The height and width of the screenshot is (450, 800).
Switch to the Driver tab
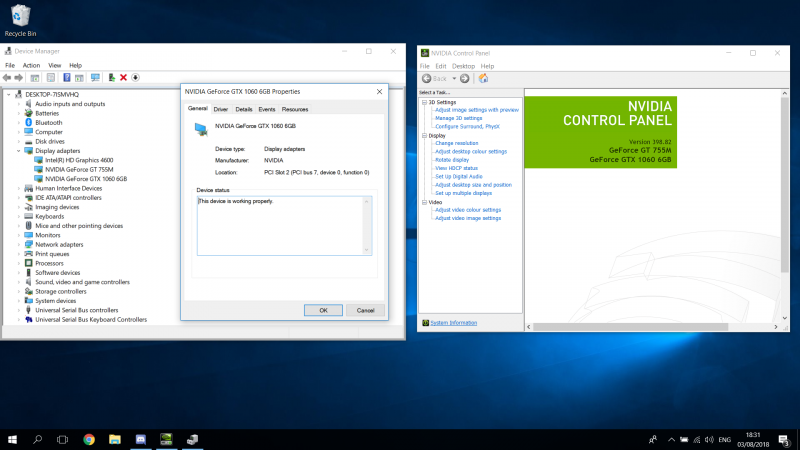(x=220, y=109)
